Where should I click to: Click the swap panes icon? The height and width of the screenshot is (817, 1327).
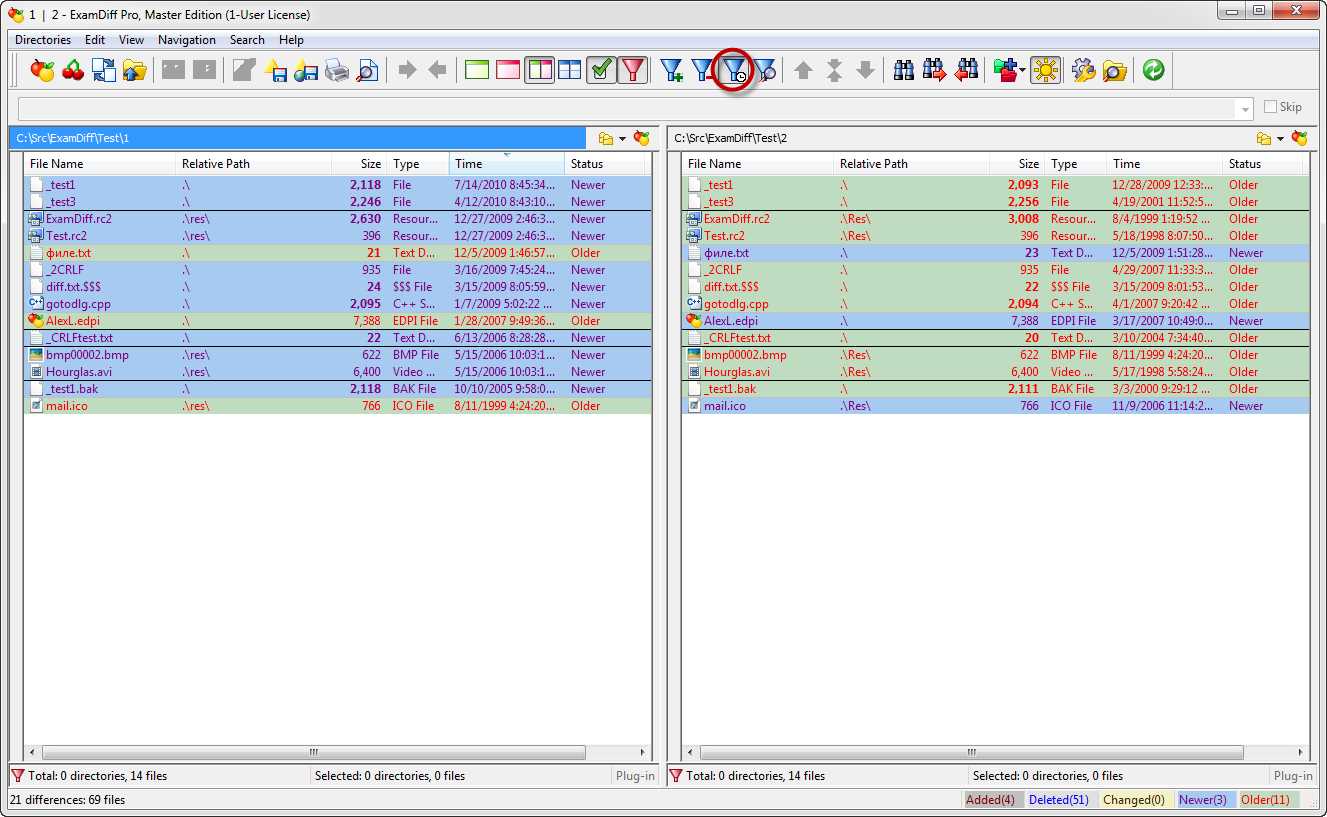pyautogui.click(x=104, y=70)
